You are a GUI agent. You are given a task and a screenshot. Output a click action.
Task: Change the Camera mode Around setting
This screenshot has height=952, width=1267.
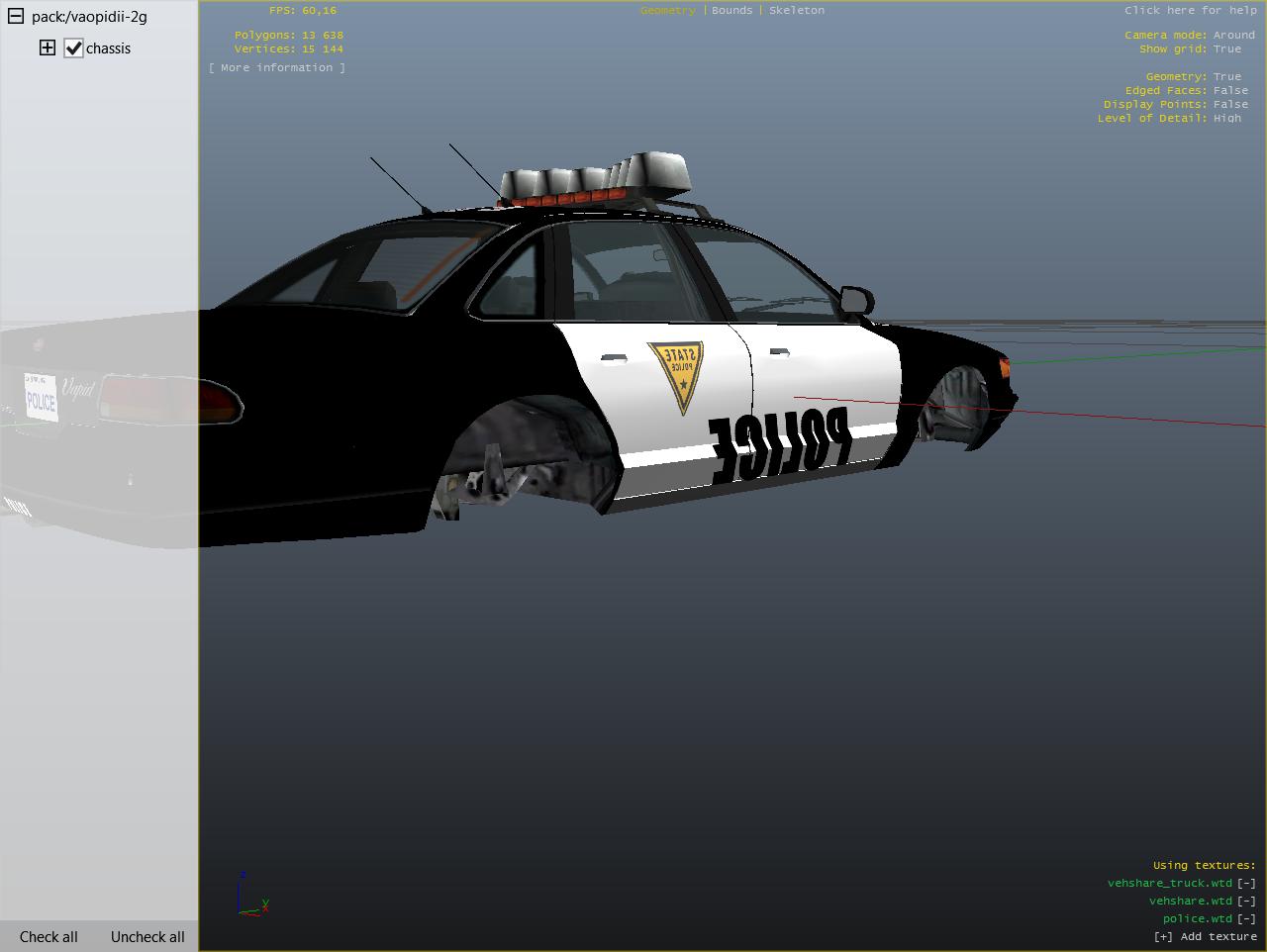click(1233, 35)
